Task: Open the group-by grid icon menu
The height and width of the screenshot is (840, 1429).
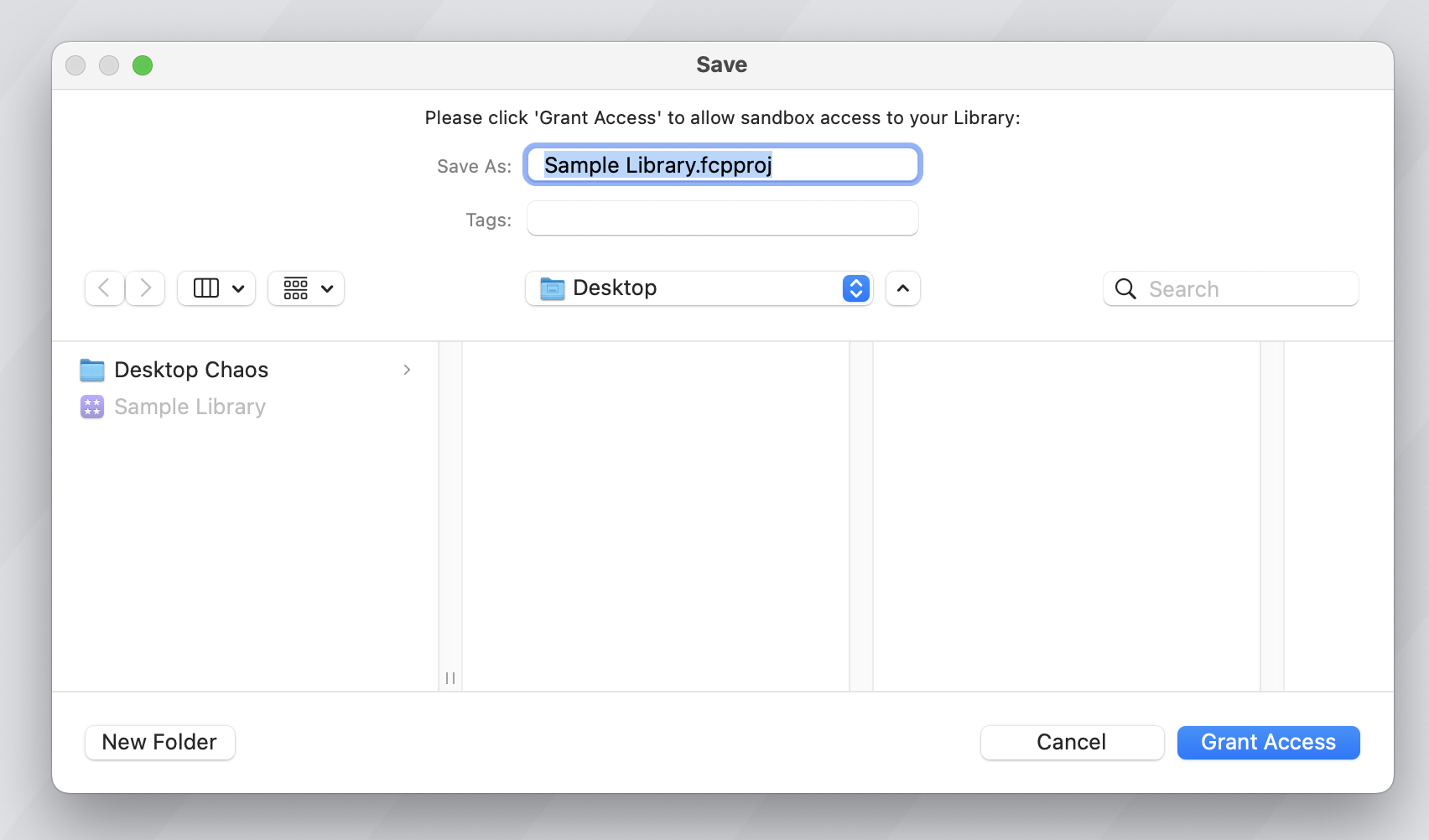Action: [x=306, y=288]
